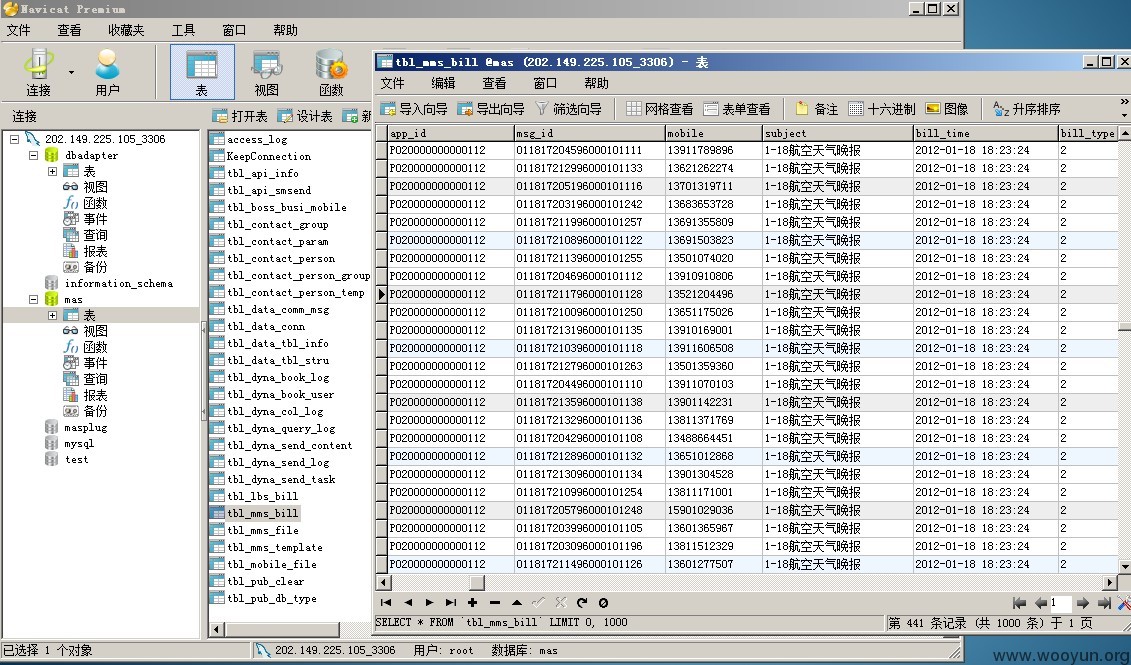Expand 表 under mas
This screenshot has width=1131, height=665.
[x=52, y=315]
